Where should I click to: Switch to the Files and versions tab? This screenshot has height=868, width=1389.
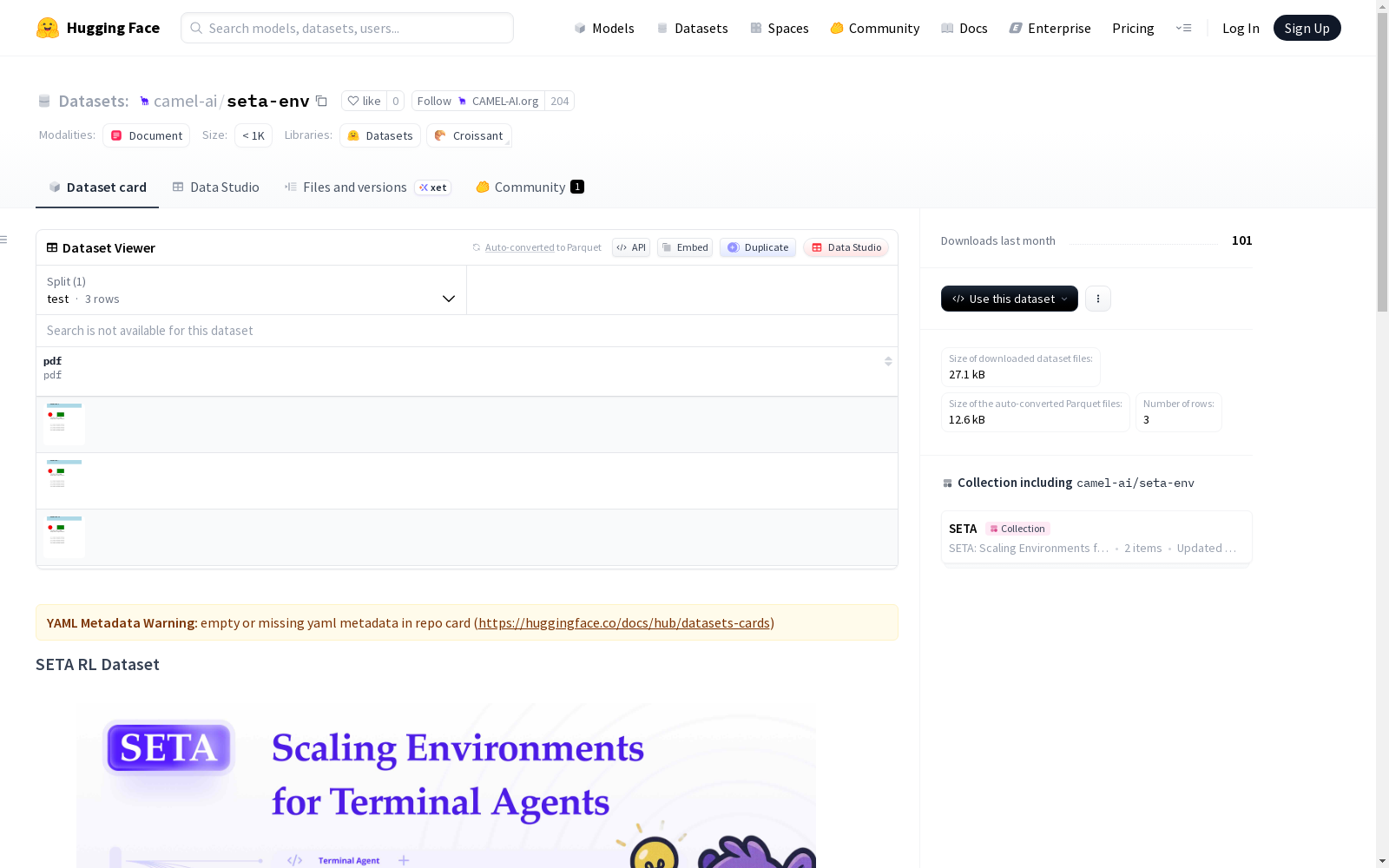pyautogui.click(x=367, y=187)
